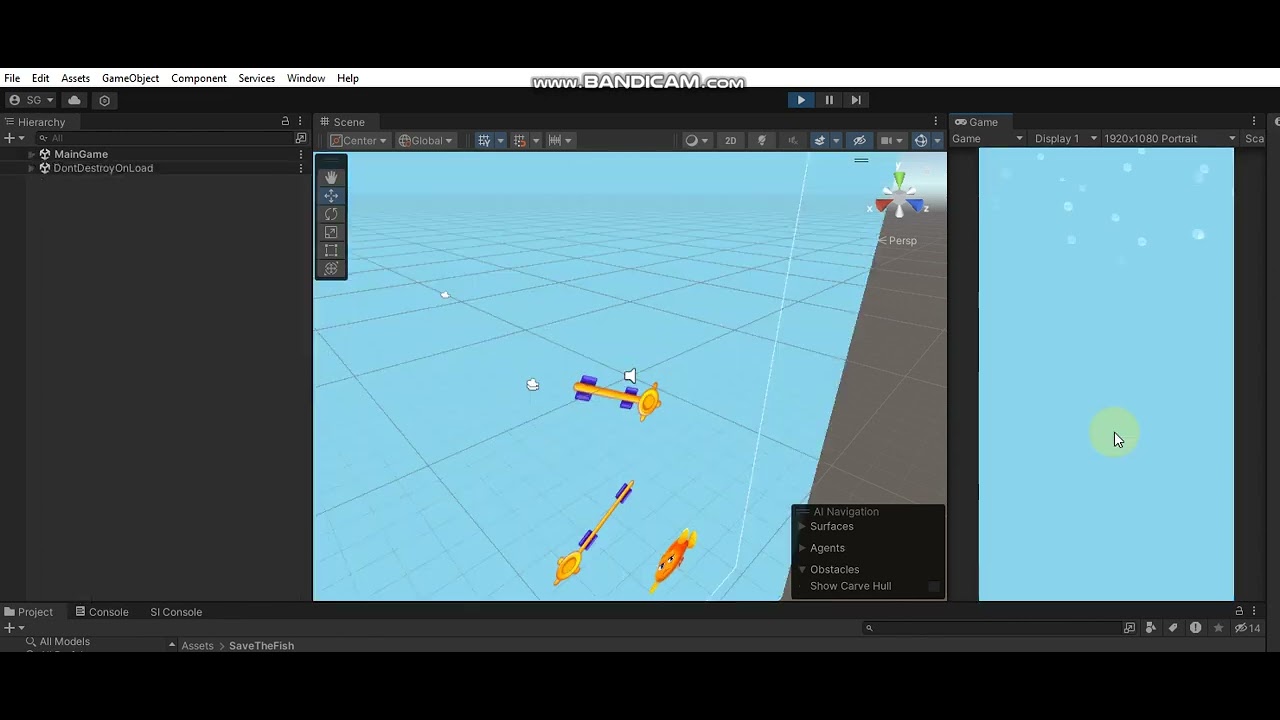The width and height of the screenshot is (1280, 720).
Task: Open the Services menu
Action: (x=256, y=78)
